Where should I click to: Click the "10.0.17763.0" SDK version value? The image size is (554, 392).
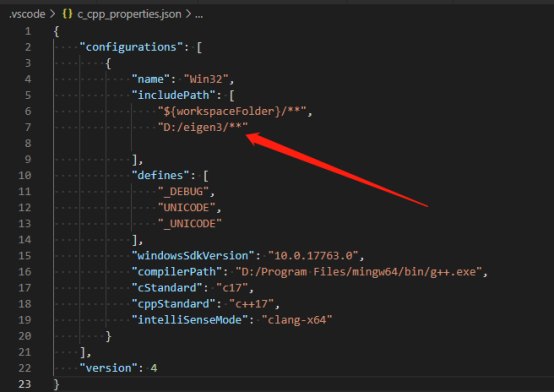click(x=313, y=256)
